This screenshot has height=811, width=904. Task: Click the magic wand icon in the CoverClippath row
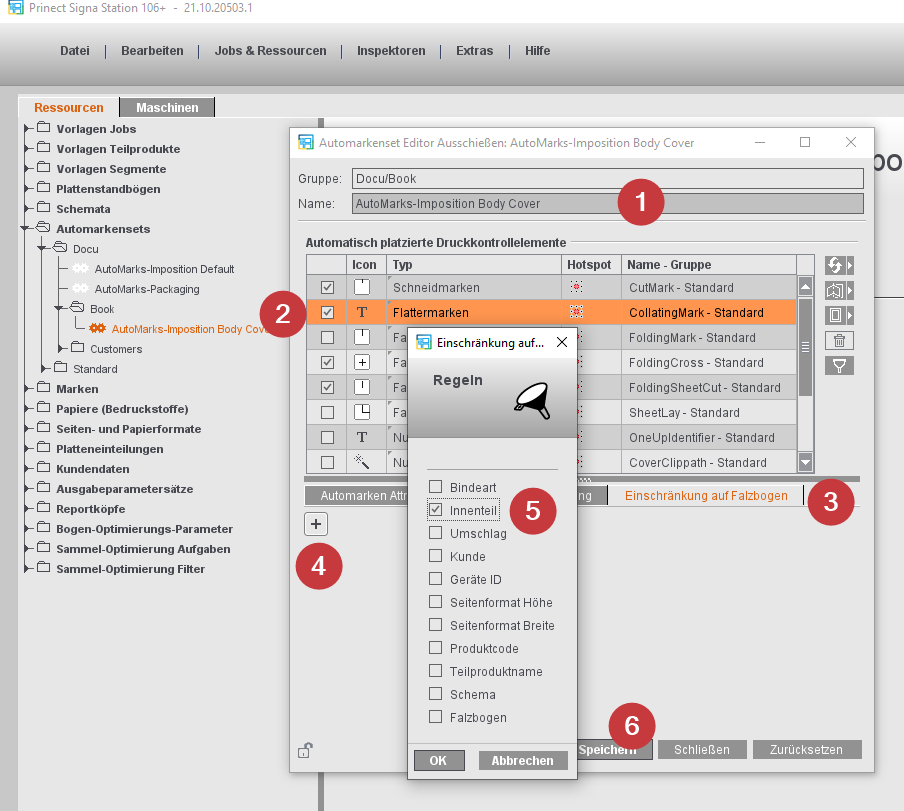361,462
